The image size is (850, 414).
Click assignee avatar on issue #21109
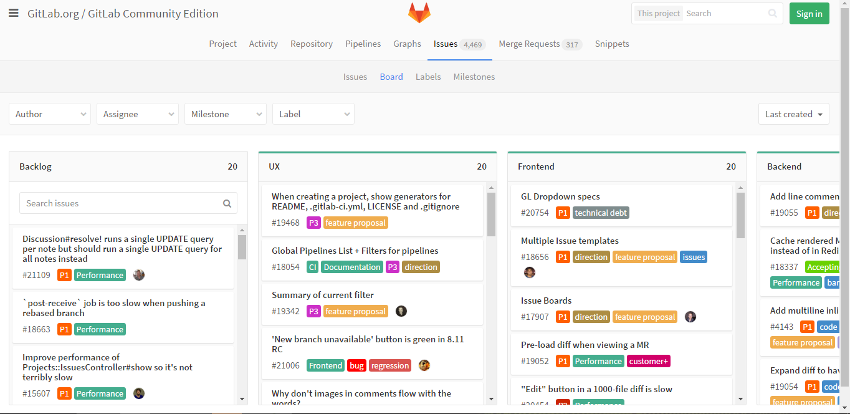pos(139,275)
